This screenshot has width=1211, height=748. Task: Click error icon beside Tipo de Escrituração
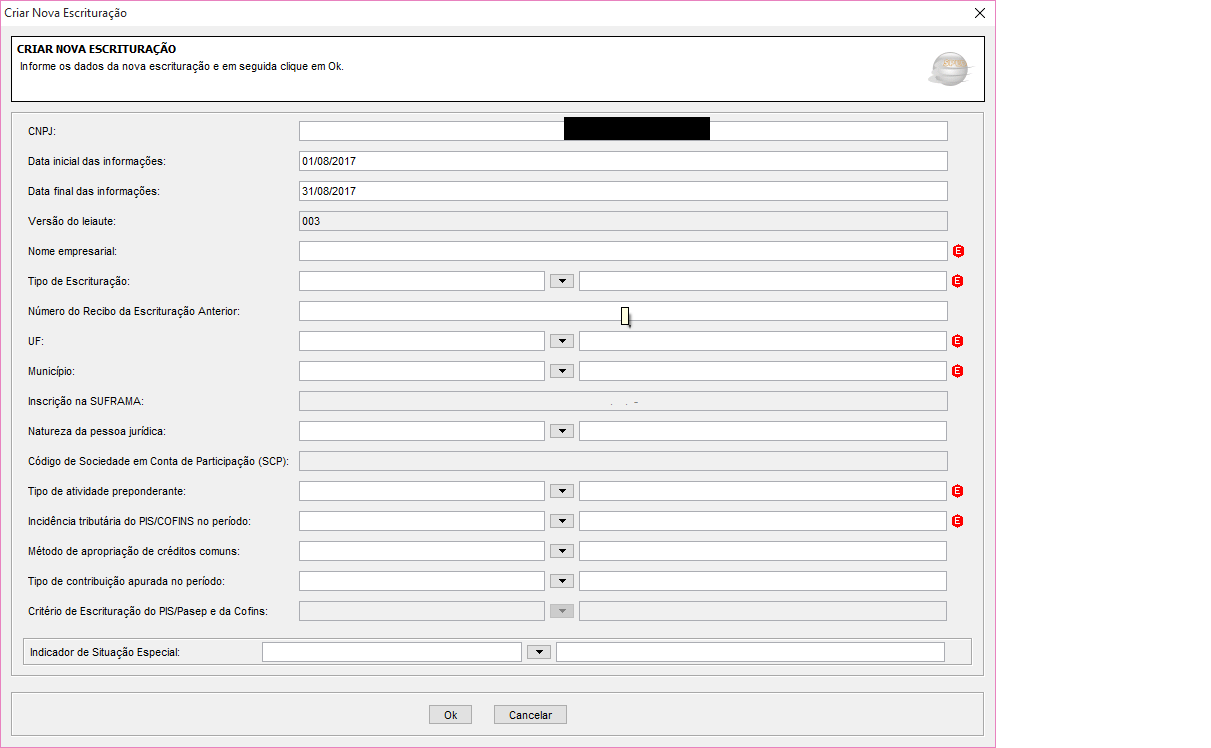point(957,281)
